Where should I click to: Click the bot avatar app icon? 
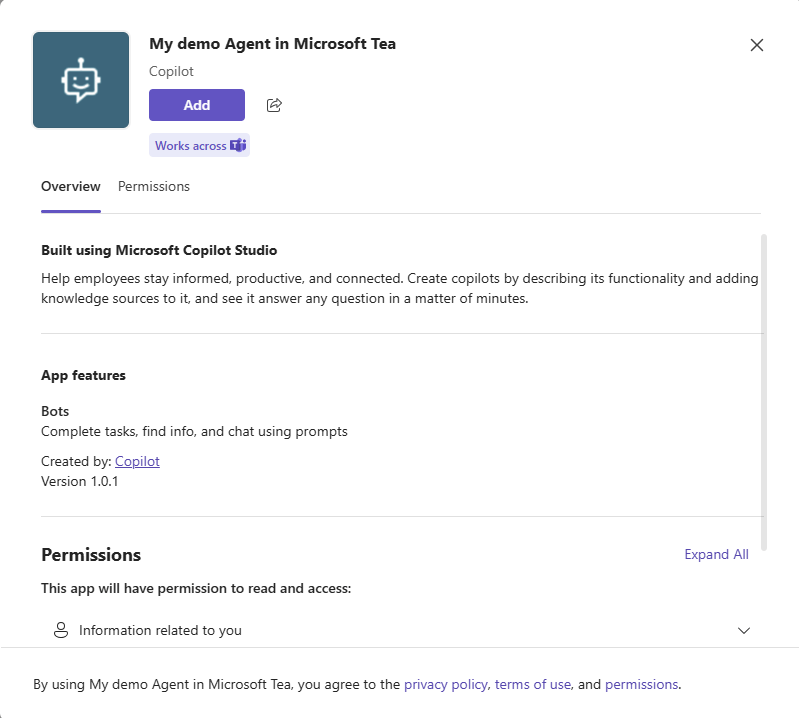point(81,80)
